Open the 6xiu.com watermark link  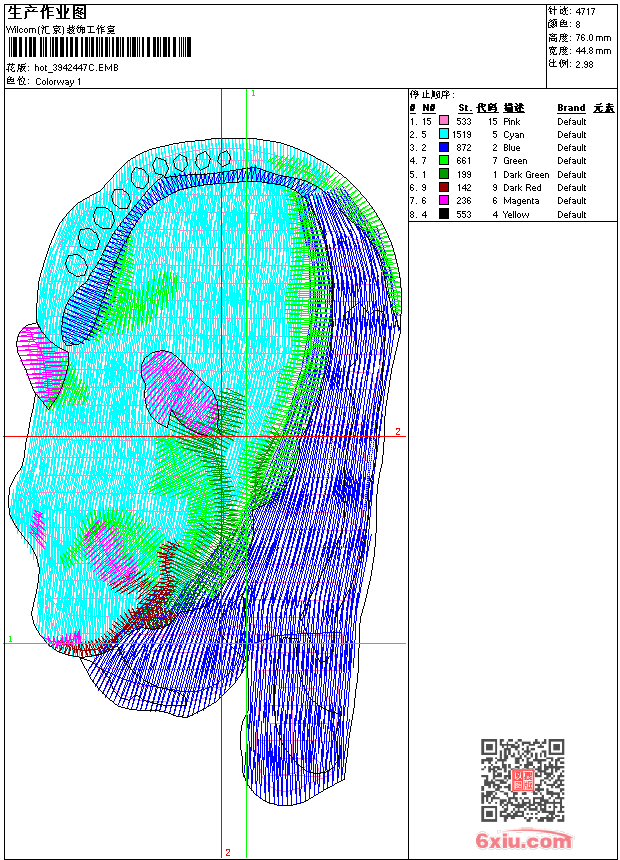click(523, 842)
